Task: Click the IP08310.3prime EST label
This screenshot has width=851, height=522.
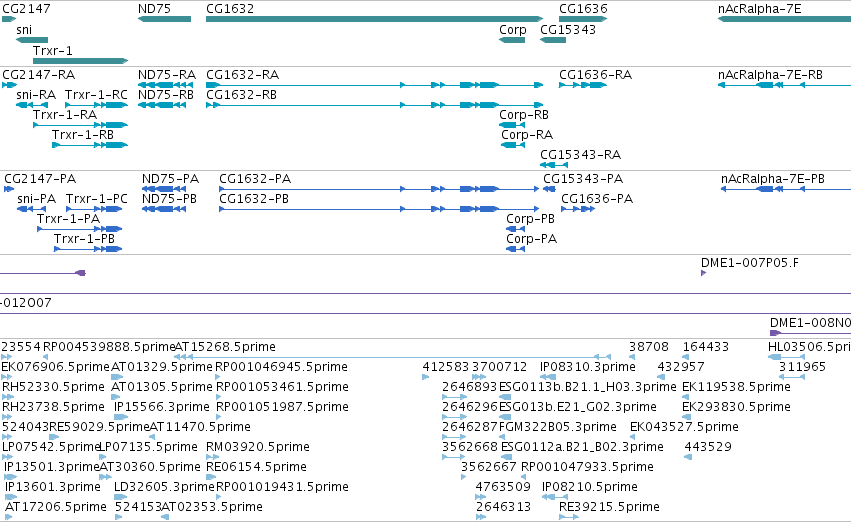Action: point(588,367)
